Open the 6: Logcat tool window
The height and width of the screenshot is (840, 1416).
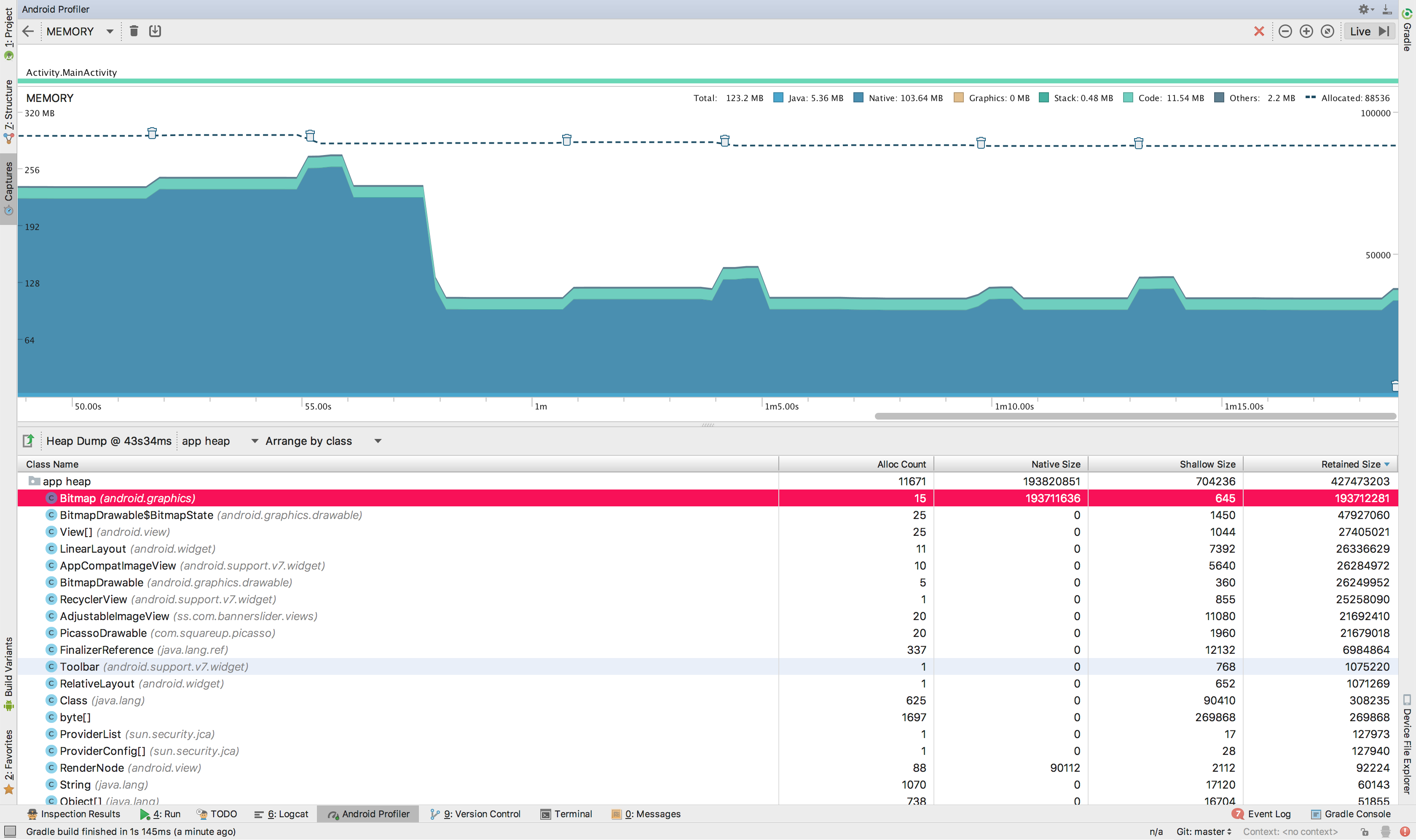tap(282, 814)
